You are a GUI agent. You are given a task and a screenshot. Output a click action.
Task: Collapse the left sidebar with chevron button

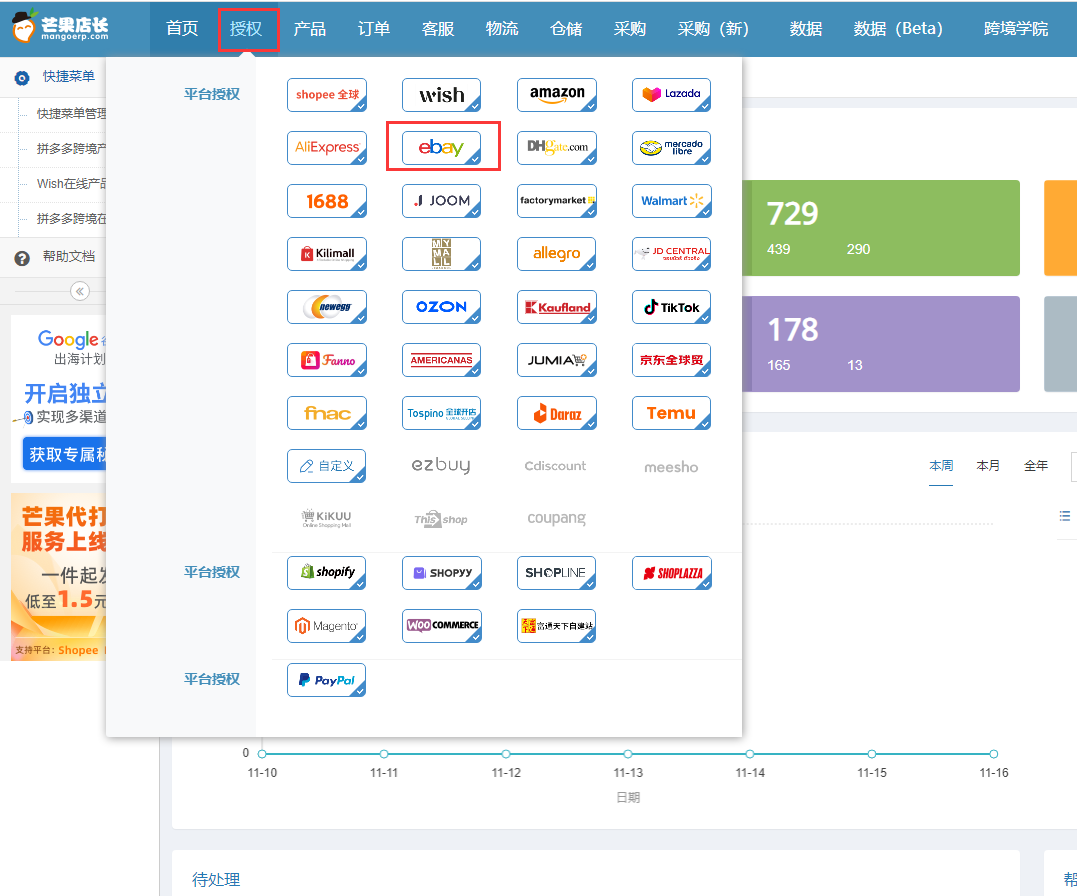[80, 291]
